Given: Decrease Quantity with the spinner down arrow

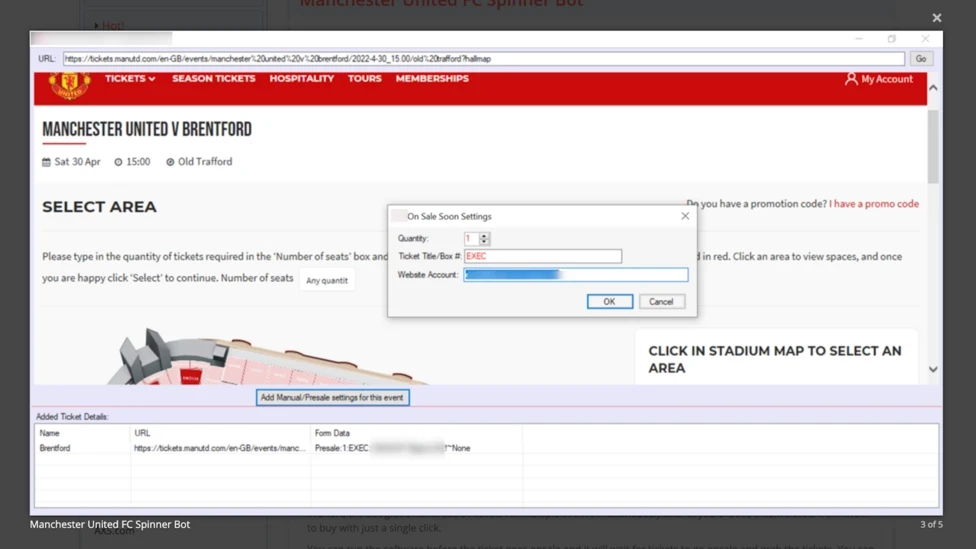Looking at the screenshot, I should (485, 242).
